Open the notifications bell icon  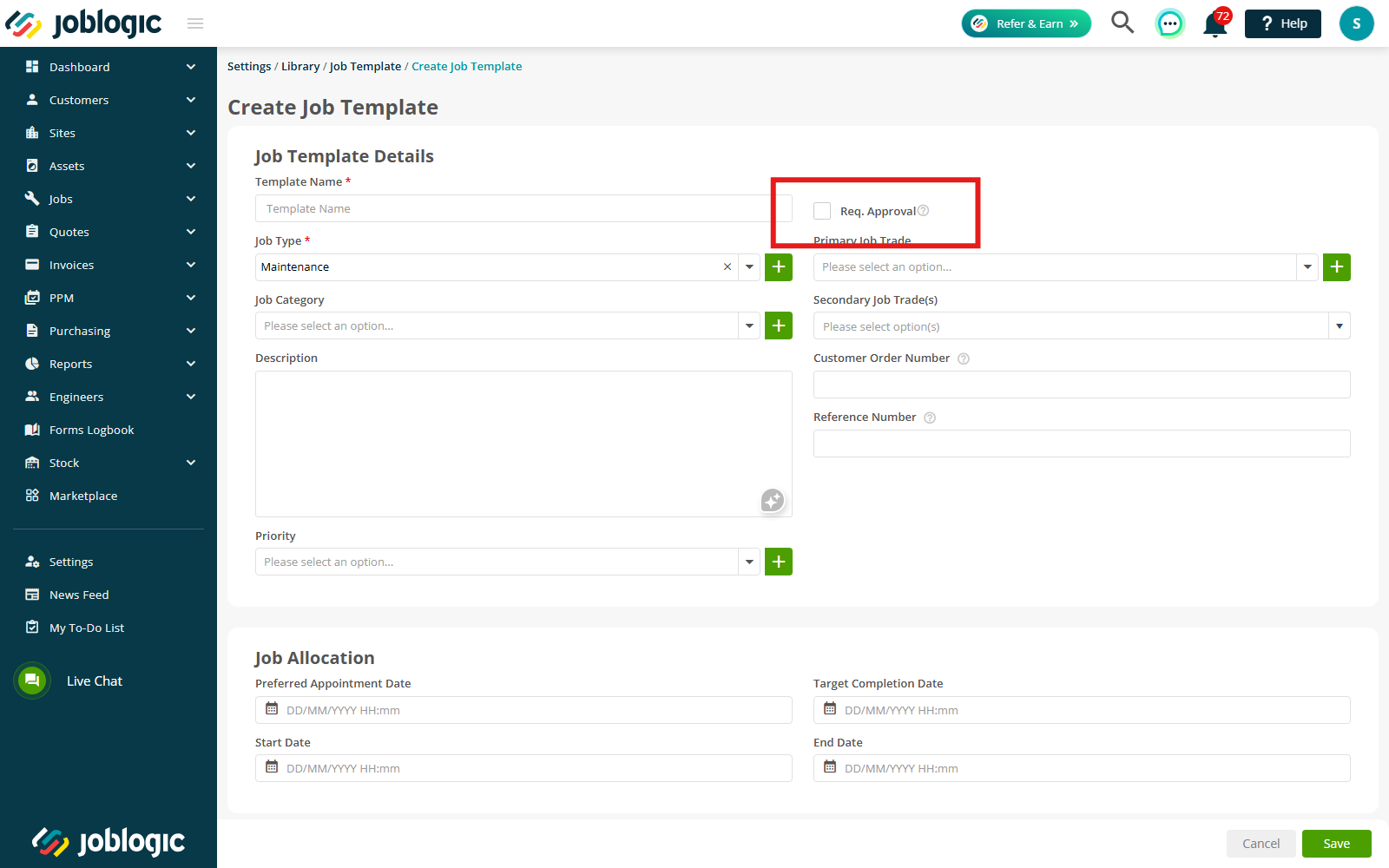tap(1215, 24)
